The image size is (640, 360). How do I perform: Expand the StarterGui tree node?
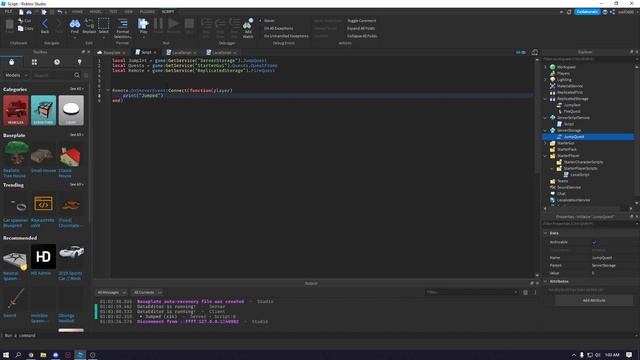(x=545, y=143)
